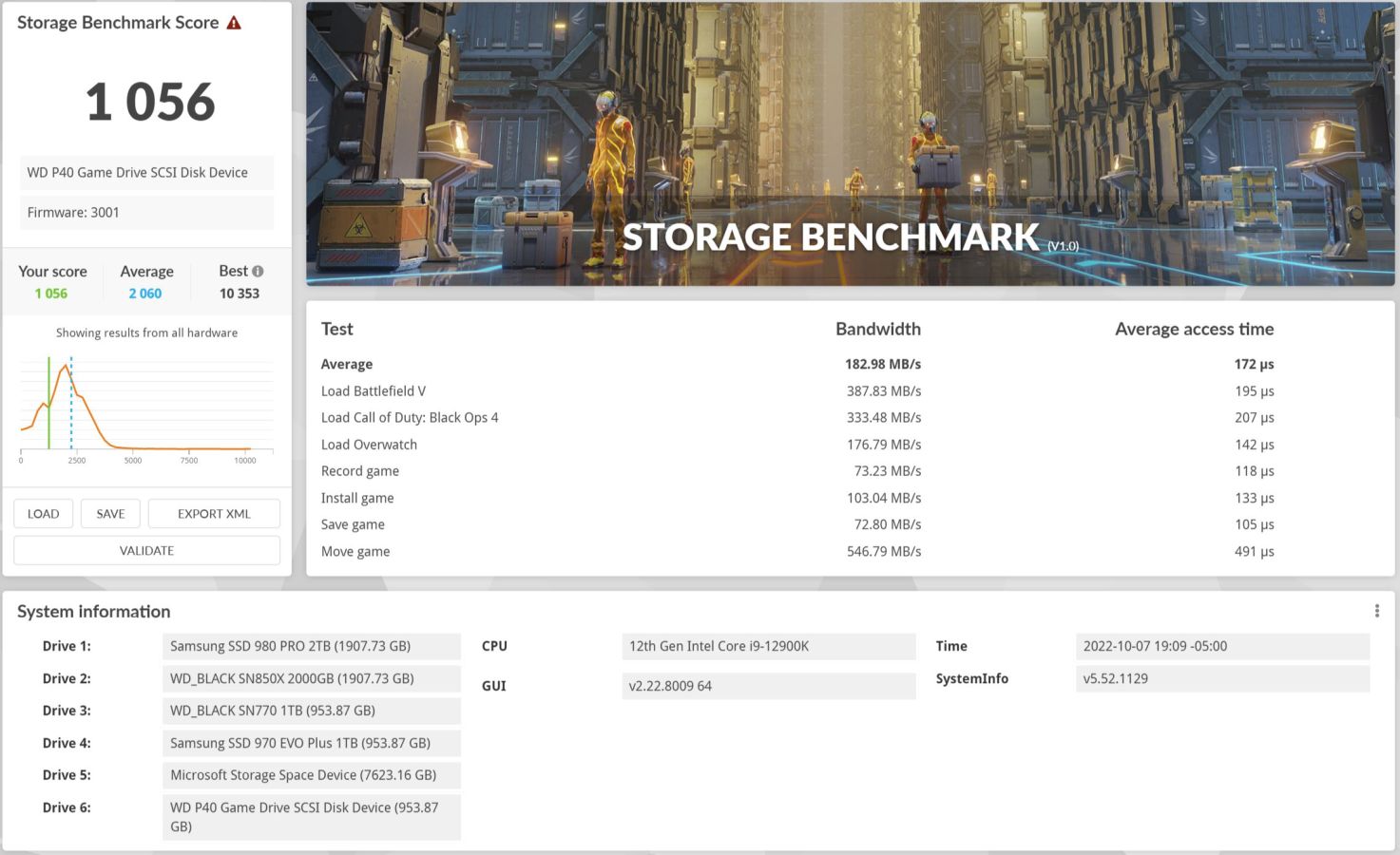
Task: Select the Load Call of Duty: Black Ops 4 row
Action: (797, 418)
